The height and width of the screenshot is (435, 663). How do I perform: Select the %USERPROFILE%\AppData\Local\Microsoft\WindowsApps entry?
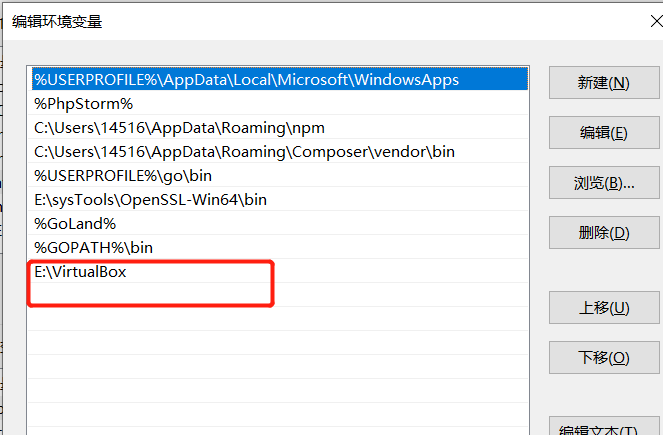pos(279,79)
